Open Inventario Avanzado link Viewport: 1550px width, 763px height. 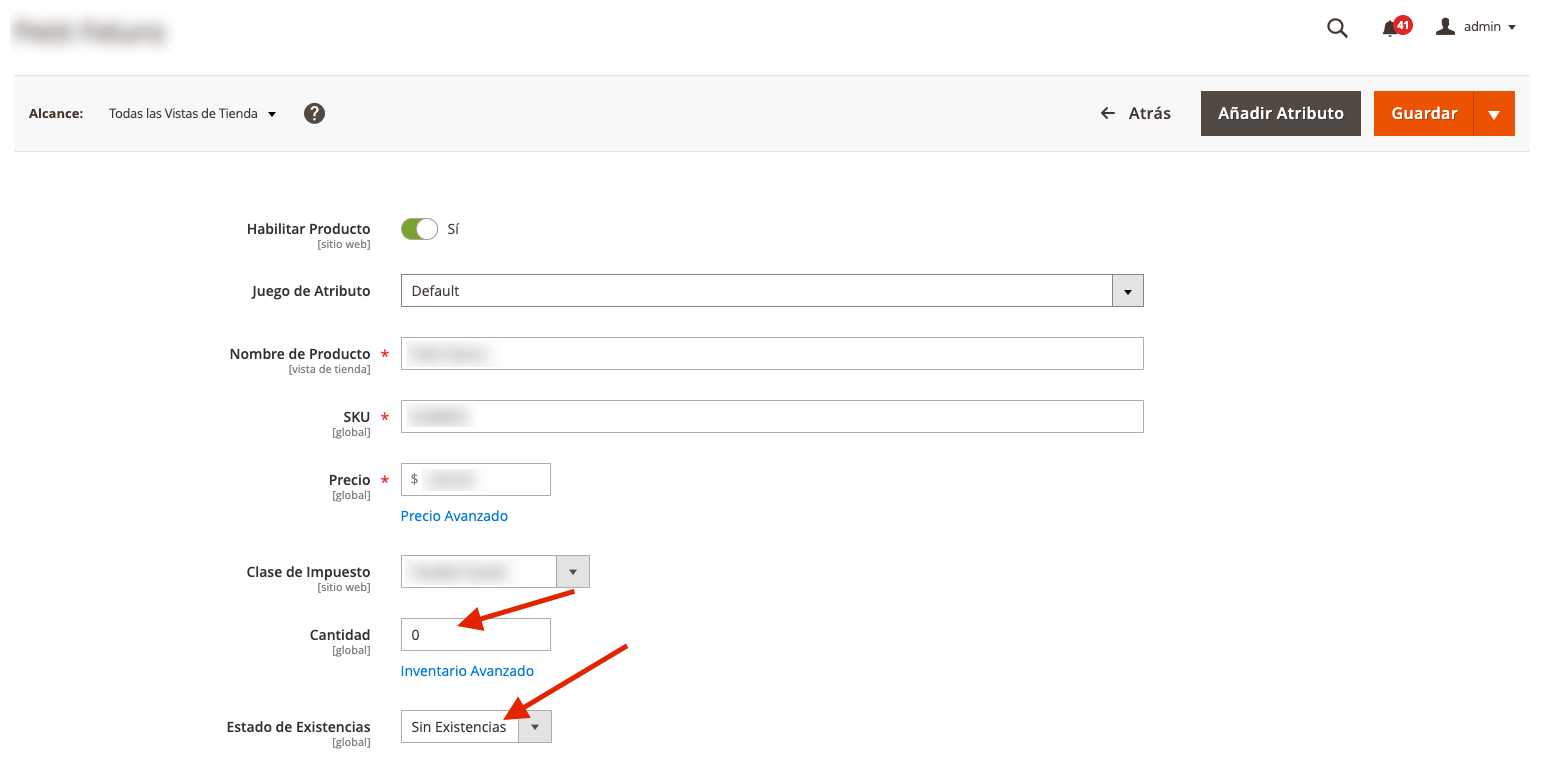click(x=467, y=671)
